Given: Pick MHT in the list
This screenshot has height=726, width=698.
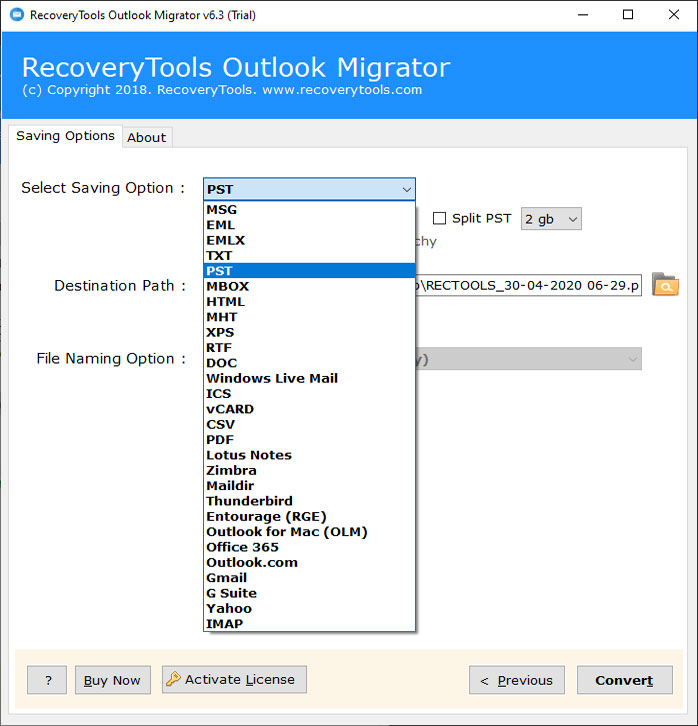Looking at the screenshot, I should (x=309, y=317).
